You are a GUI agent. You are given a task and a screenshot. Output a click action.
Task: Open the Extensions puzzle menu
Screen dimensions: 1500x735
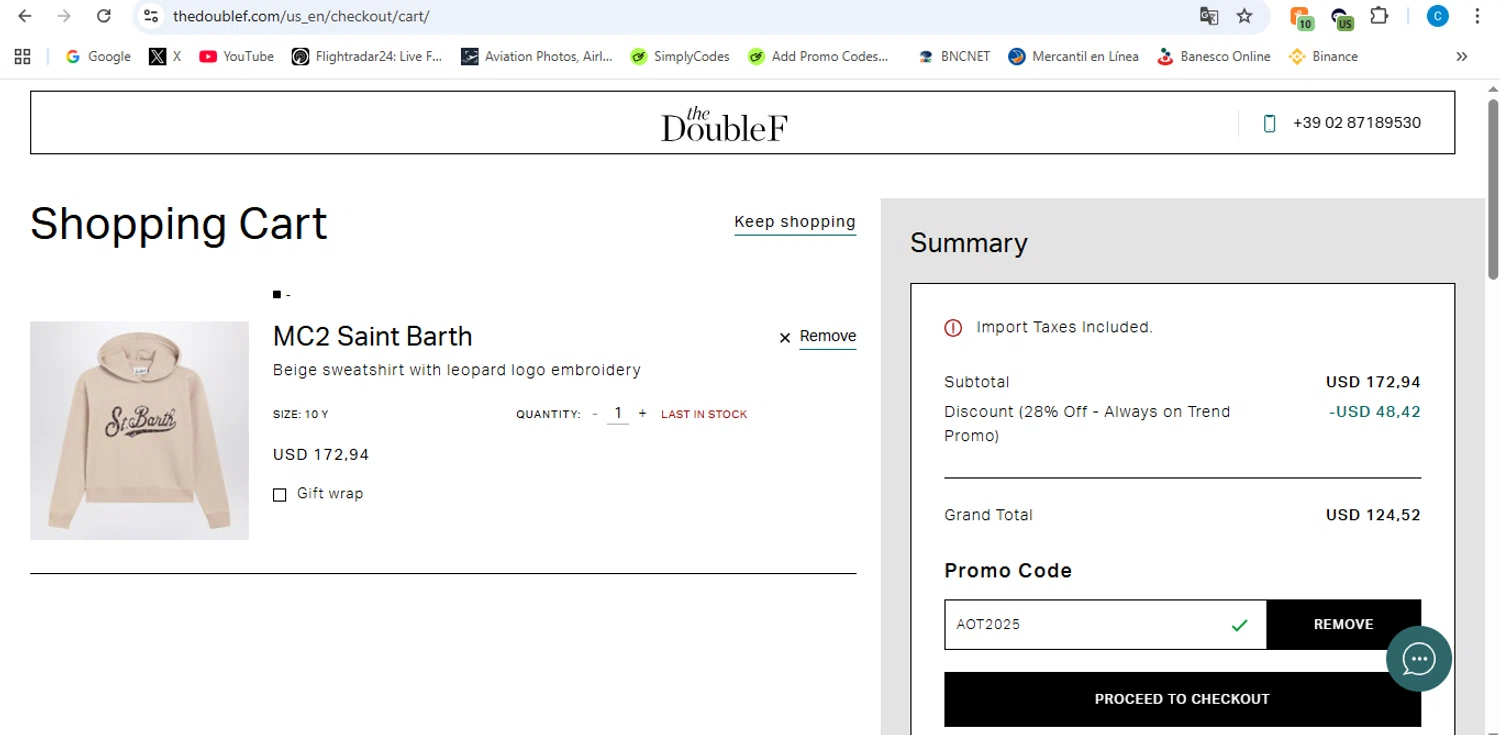click(x=1379, y=16)
